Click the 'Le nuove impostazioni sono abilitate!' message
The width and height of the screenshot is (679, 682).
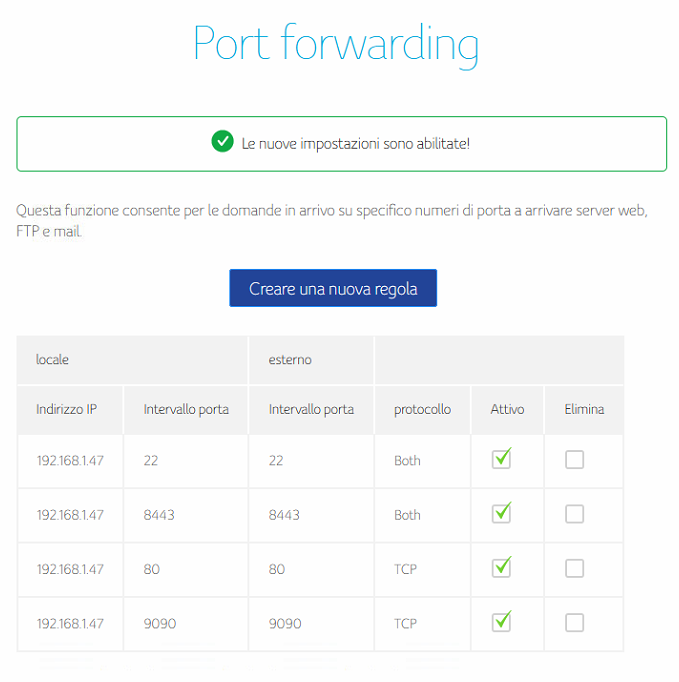point(355,143)
